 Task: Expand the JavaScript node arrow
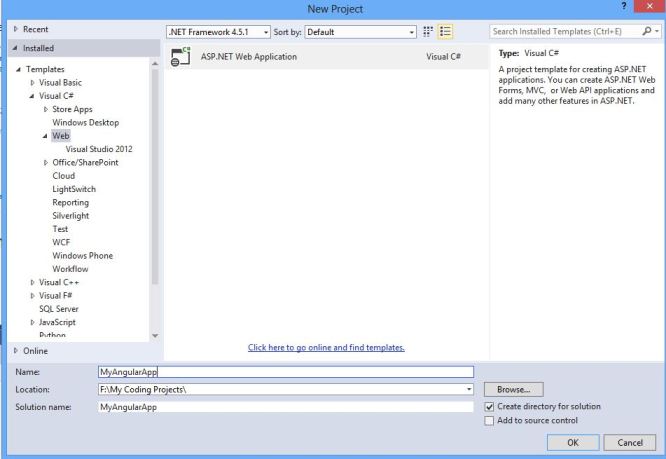pos(32,322)
